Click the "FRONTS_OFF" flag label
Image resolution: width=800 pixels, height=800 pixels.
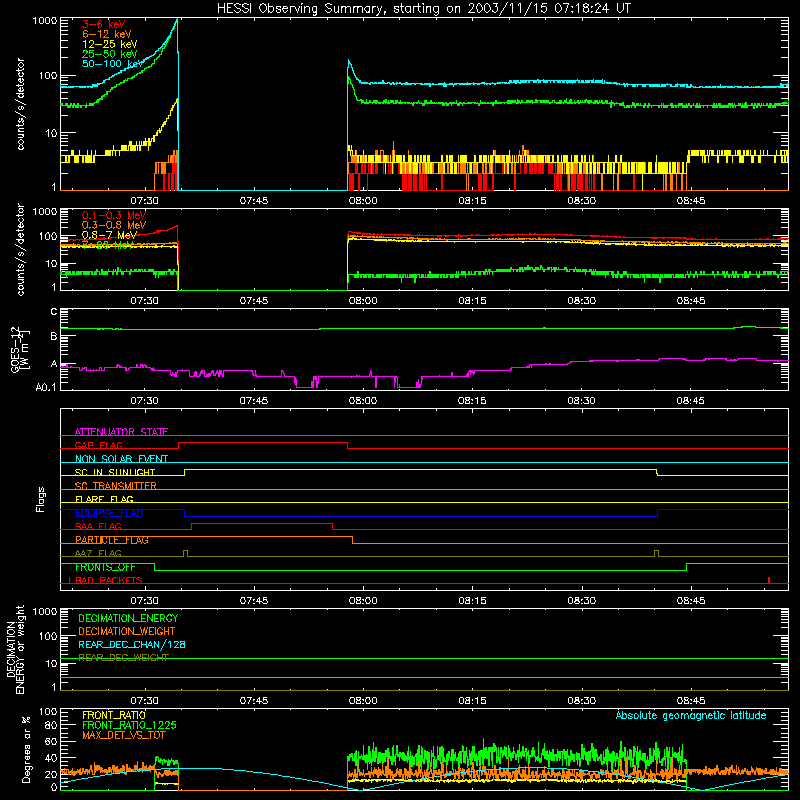click(x=105, y=567)
